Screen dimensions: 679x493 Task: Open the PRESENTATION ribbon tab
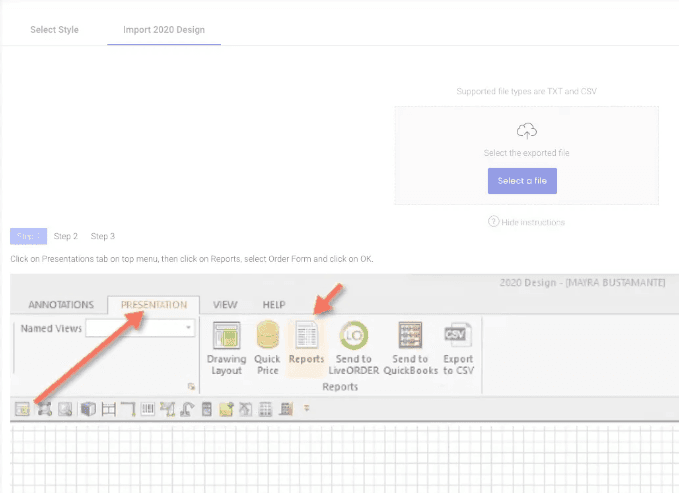[x=154, y=305]
